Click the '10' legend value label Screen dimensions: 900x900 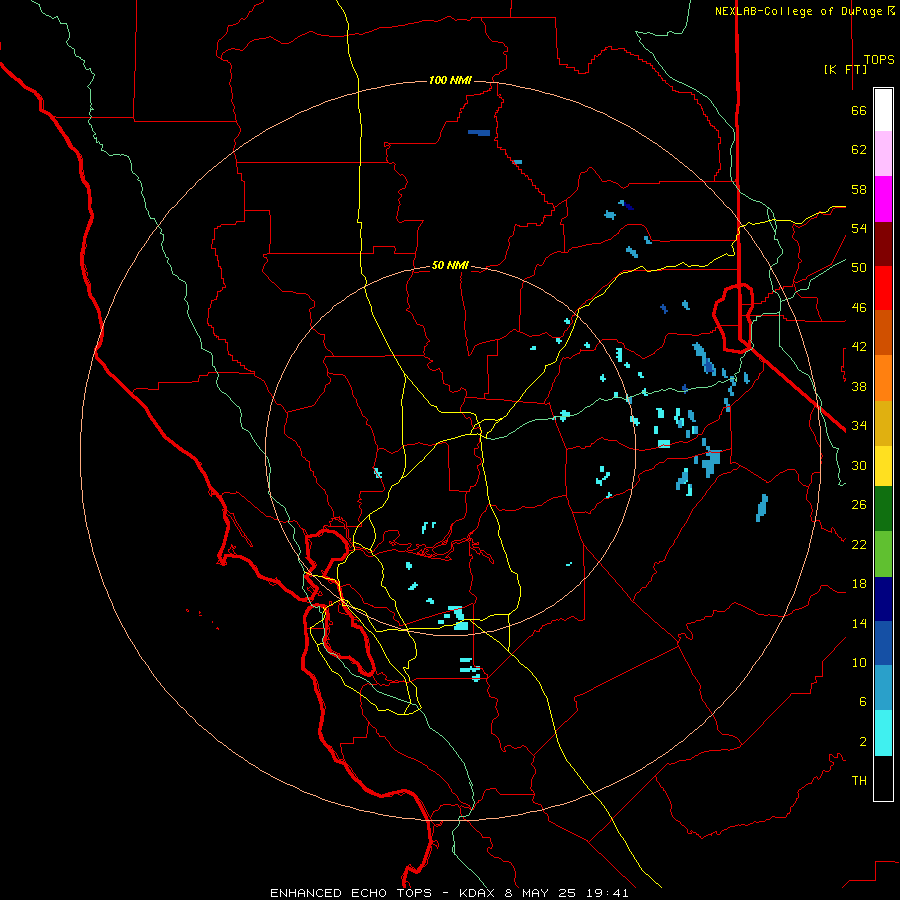[859, 662]
